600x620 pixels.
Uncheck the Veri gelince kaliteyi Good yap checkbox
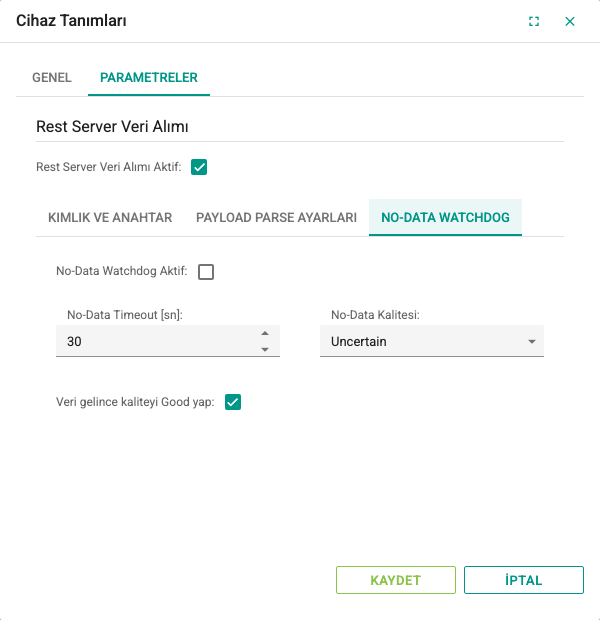pos(233,402)
